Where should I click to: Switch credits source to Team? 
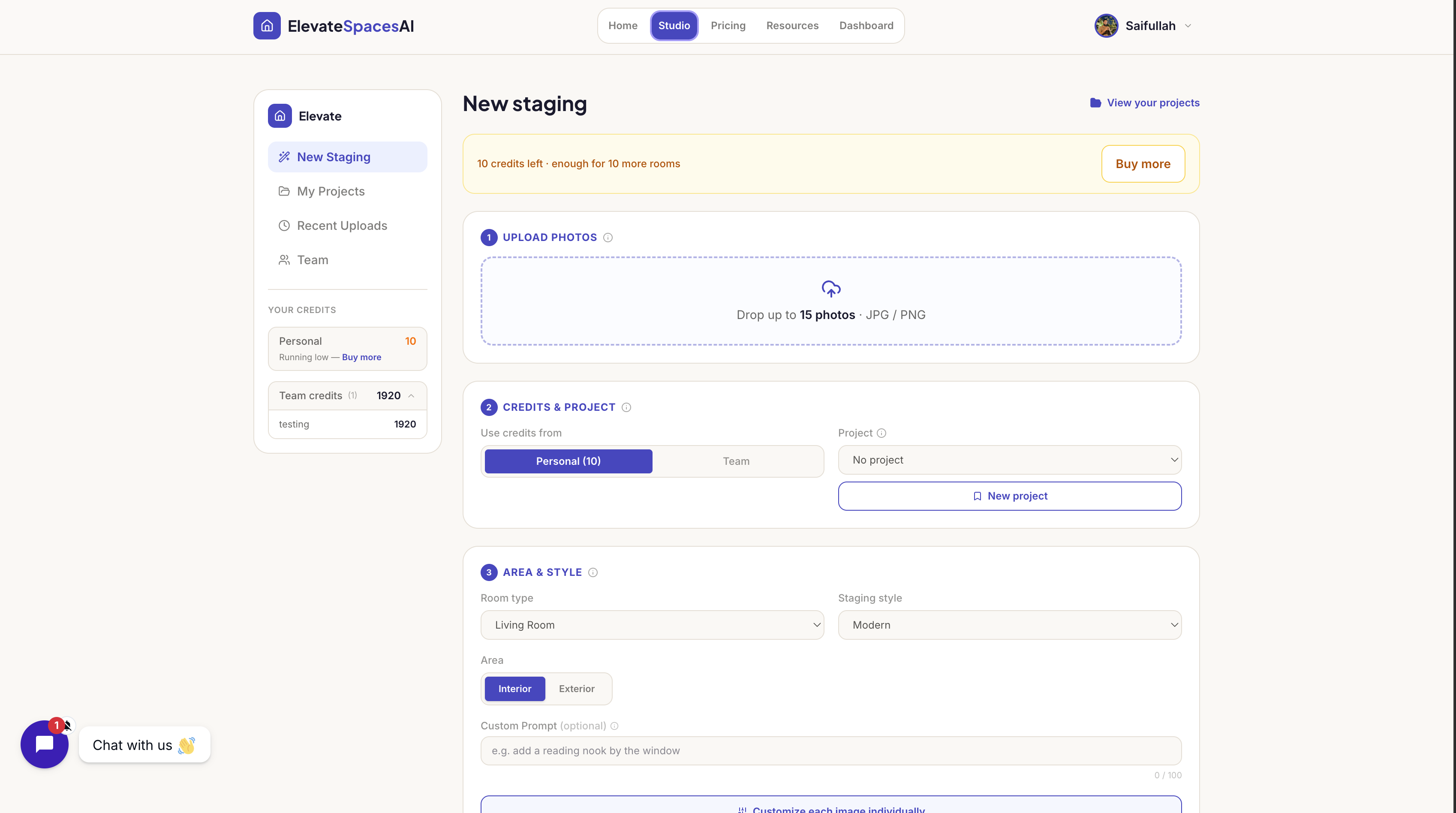point(736,461)
